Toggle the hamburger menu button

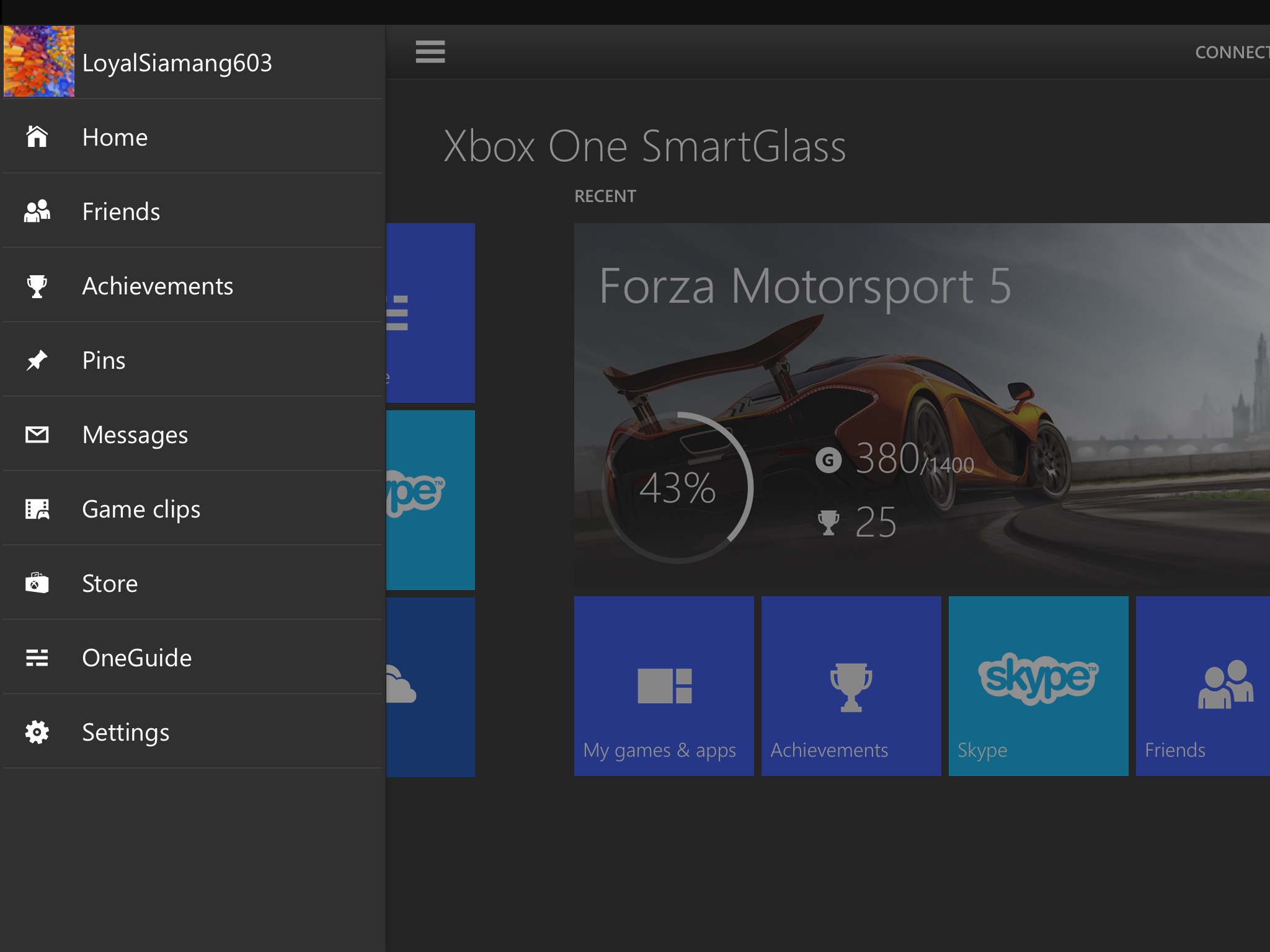430,51
